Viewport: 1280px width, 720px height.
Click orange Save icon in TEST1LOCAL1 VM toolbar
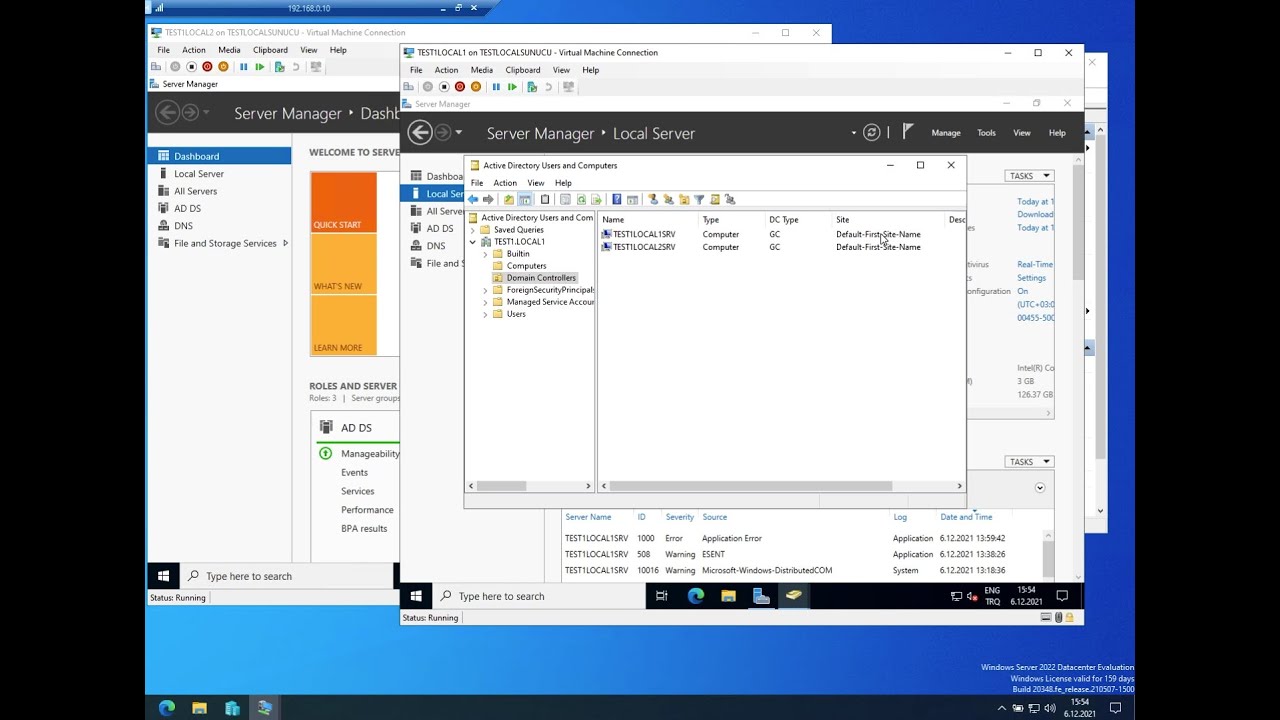coord(476,87)
